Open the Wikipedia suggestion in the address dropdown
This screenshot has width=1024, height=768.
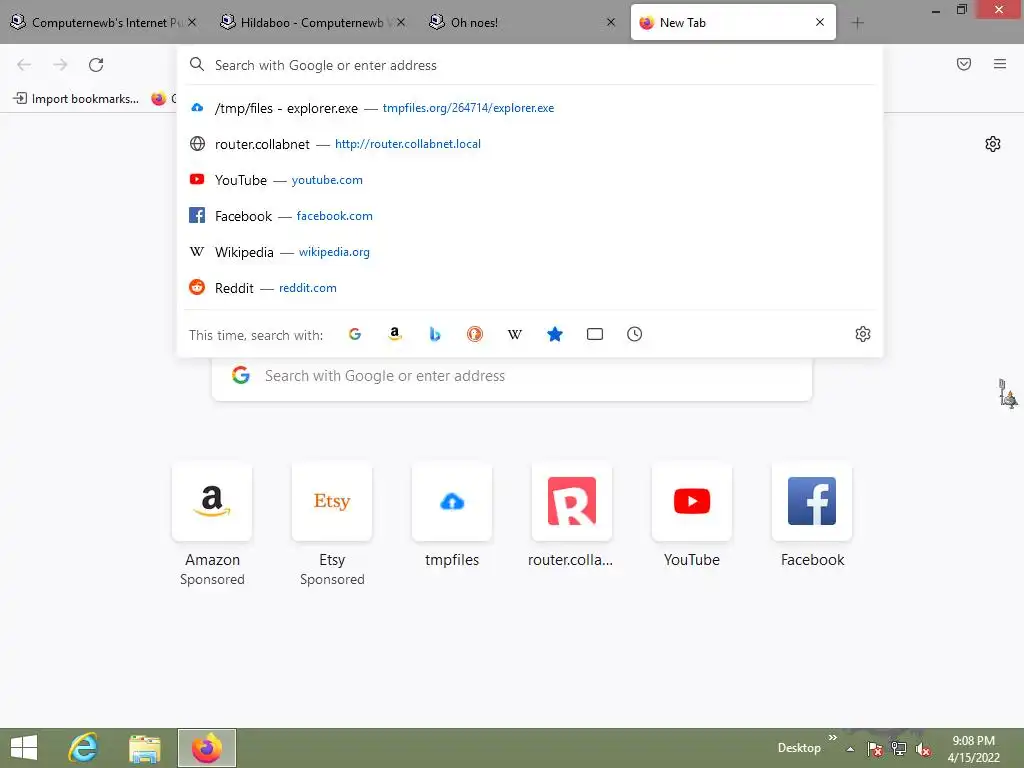coord(529,252)
